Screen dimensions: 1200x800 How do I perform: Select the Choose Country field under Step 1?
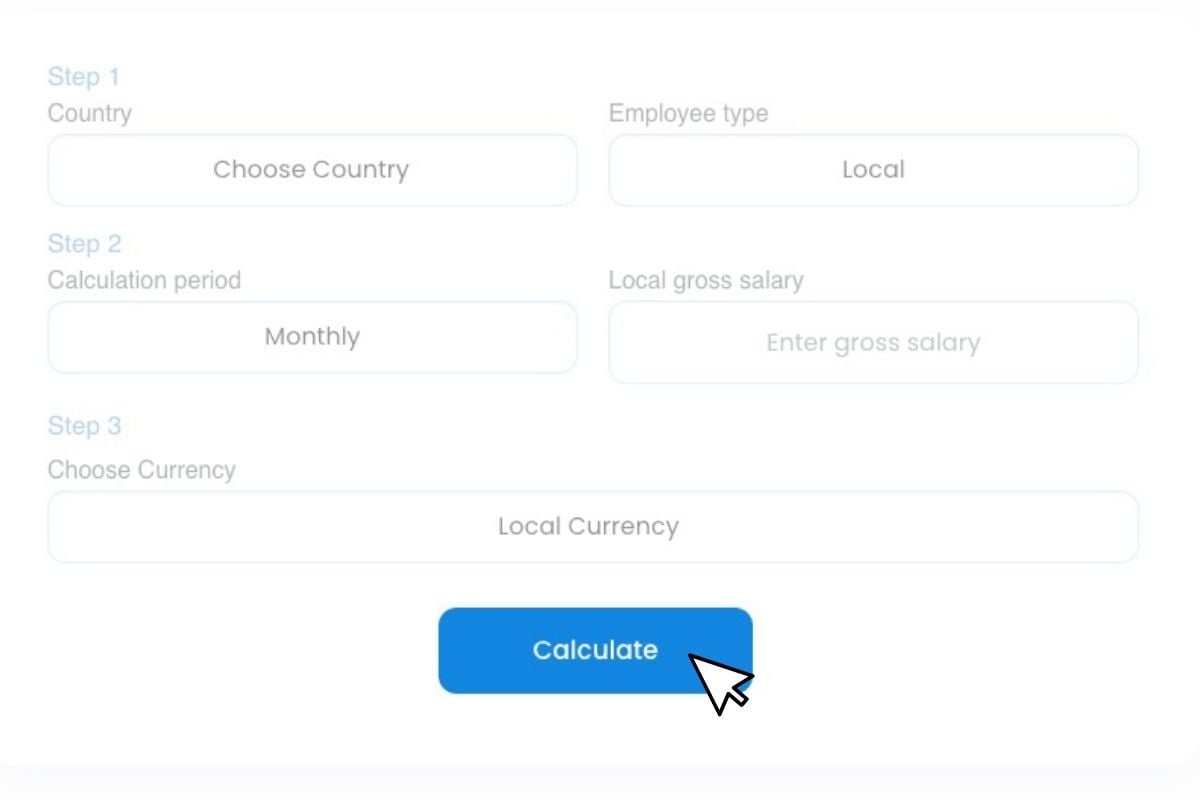pos(312,170)
